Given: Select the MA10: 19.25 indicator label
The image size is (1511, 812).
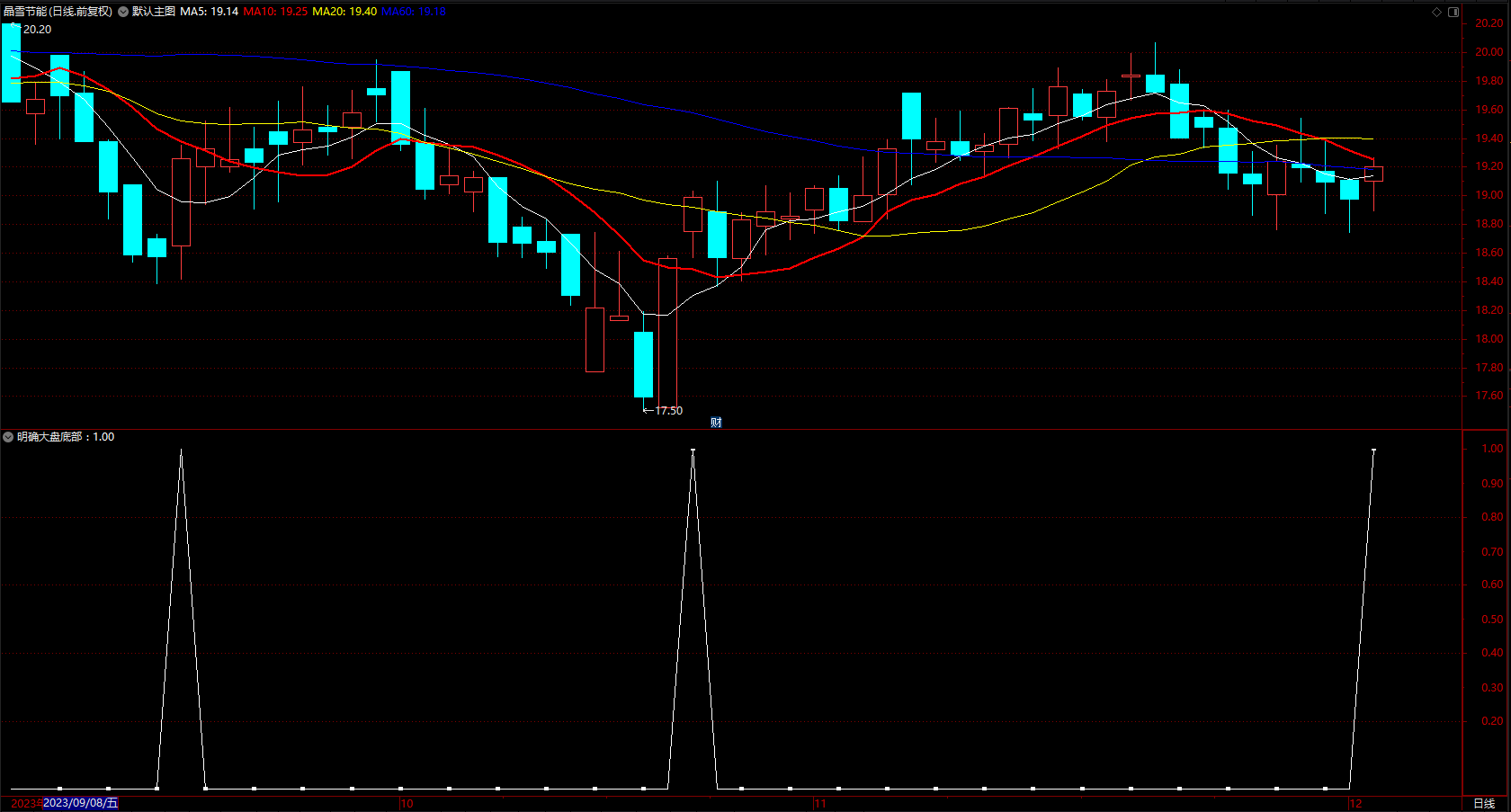Looking at the screenshot, I should click(275, 12).
